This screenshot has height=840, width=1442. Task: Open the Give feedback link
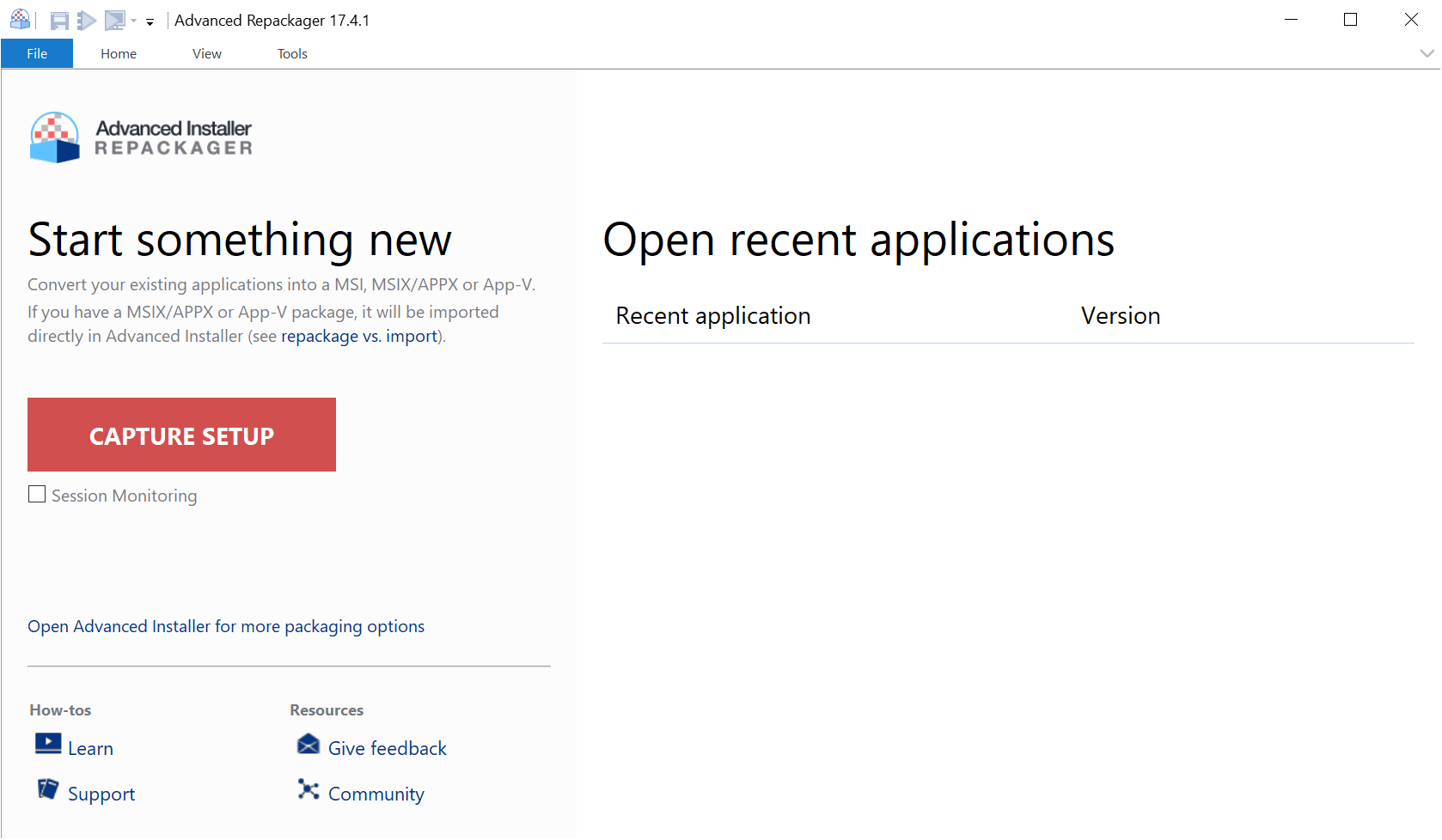[x=388, y=748]
